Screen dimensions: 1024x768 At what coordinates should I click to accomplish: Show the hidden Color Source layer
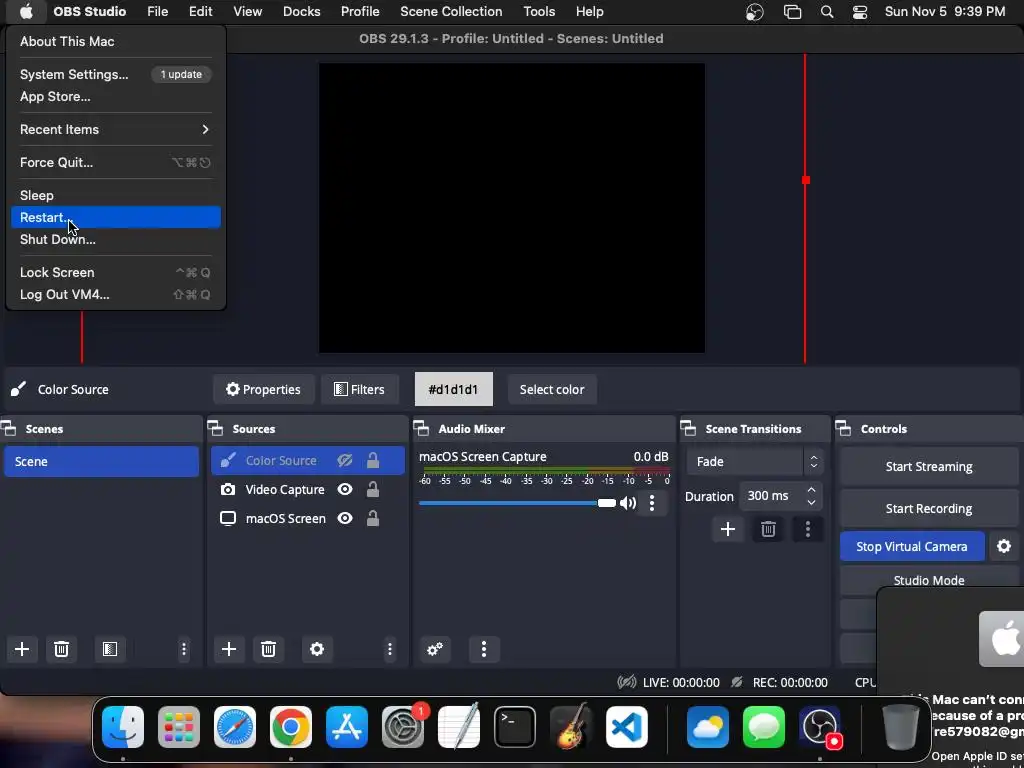point(345,461)
